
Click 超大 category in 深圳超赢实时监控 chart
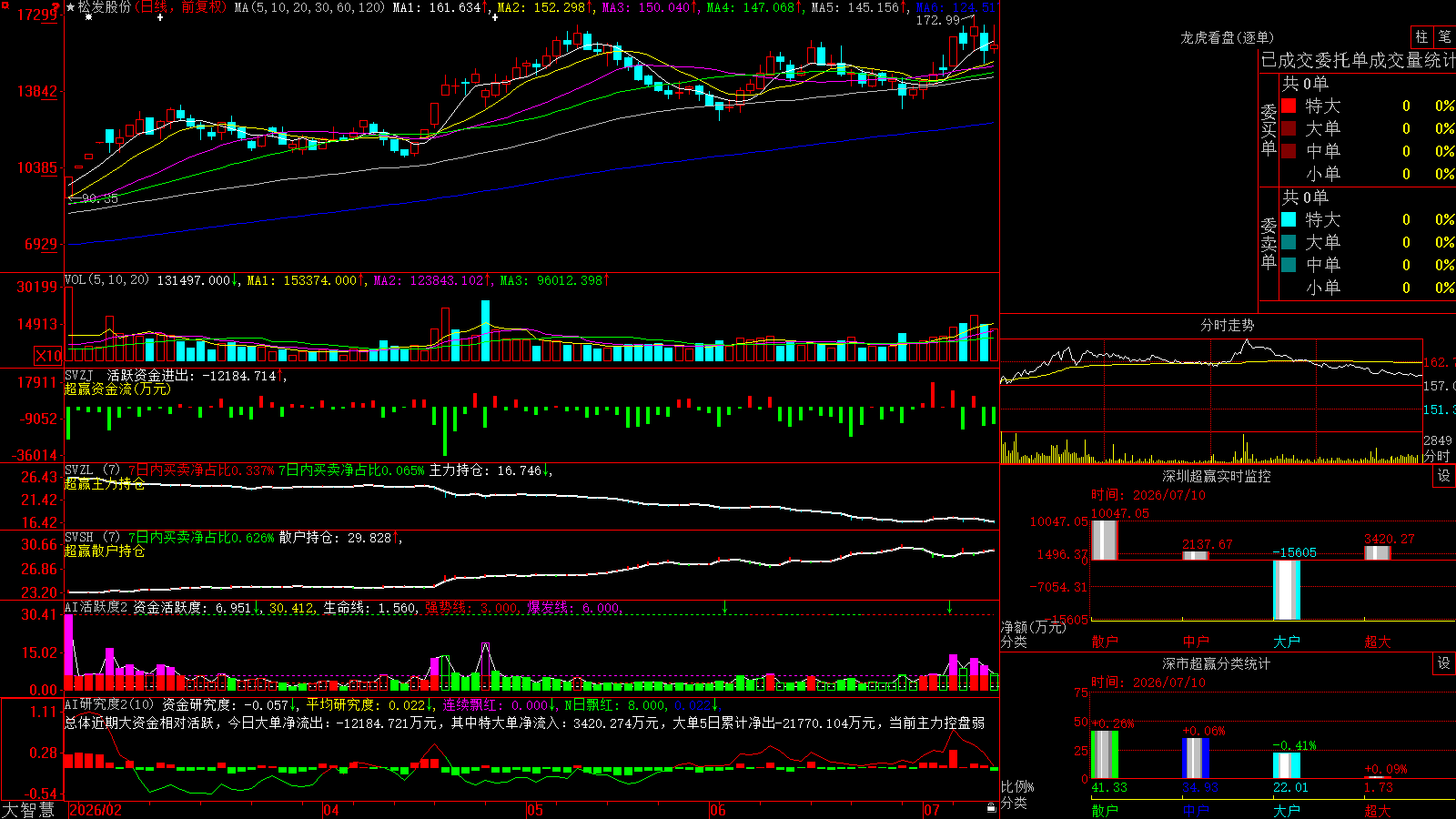[1378, 642]
